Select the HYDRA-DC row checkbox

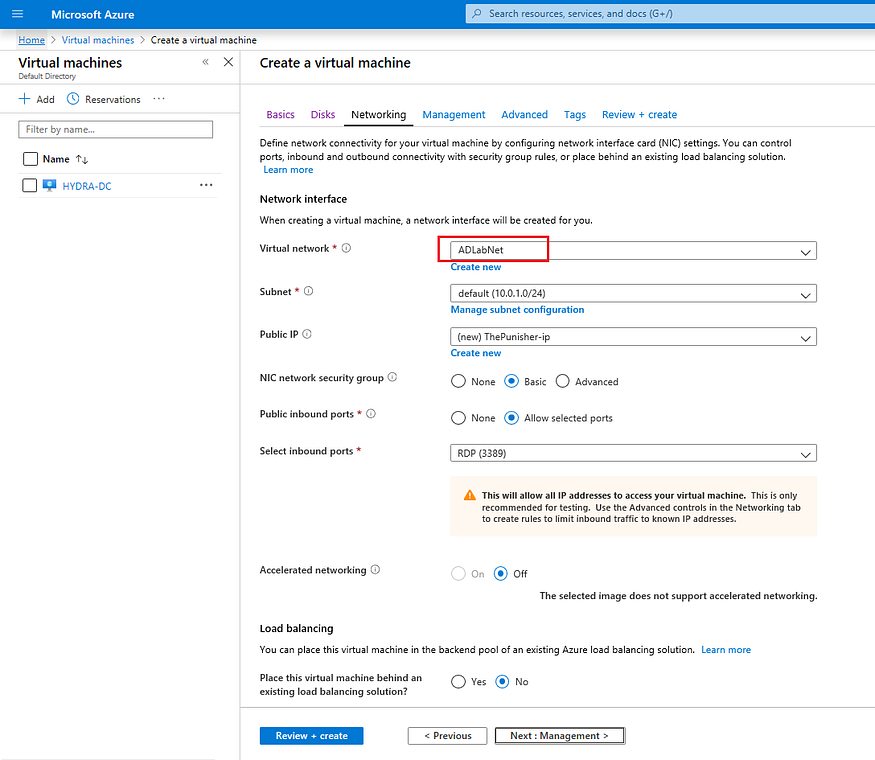29,185
